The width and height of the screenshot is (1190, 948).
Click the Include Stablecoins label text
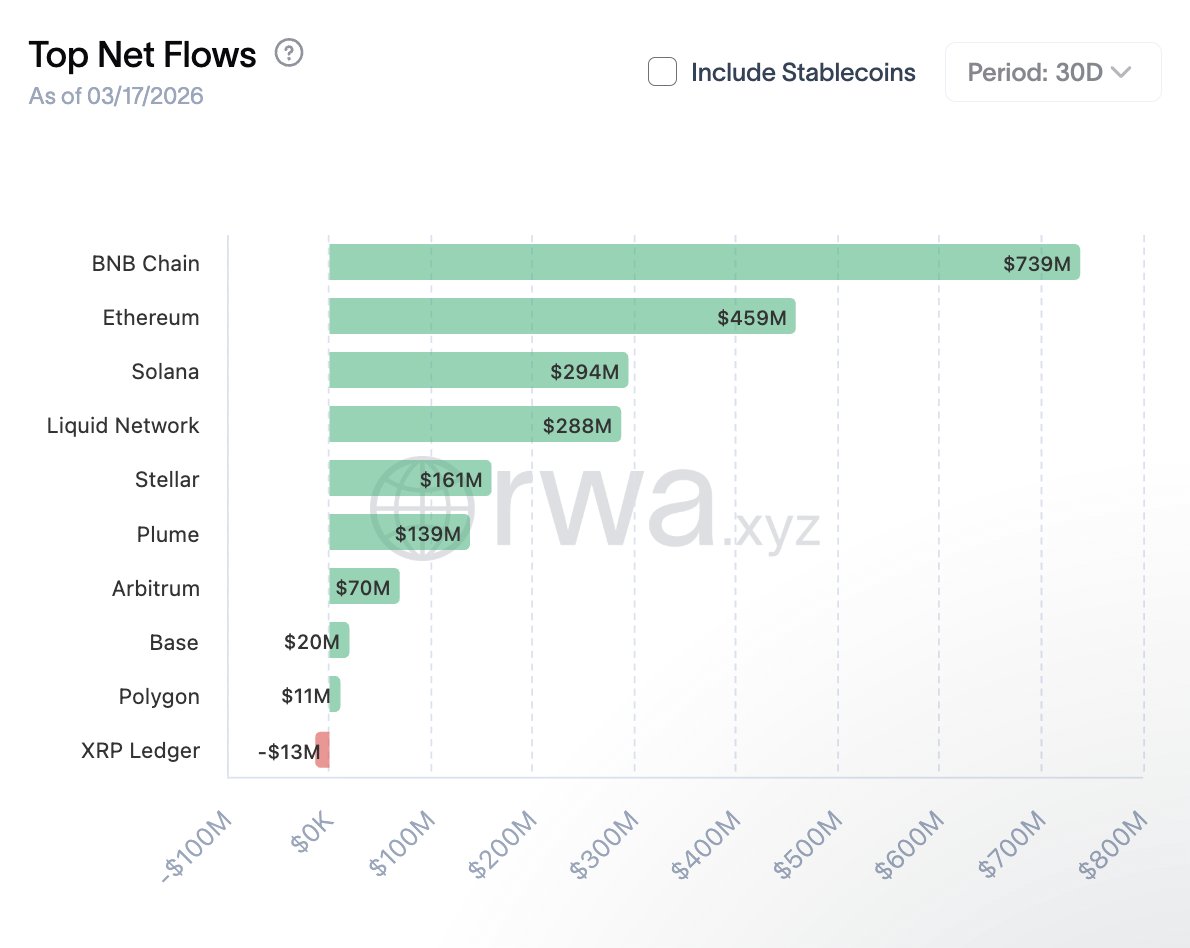click(803, 72)
